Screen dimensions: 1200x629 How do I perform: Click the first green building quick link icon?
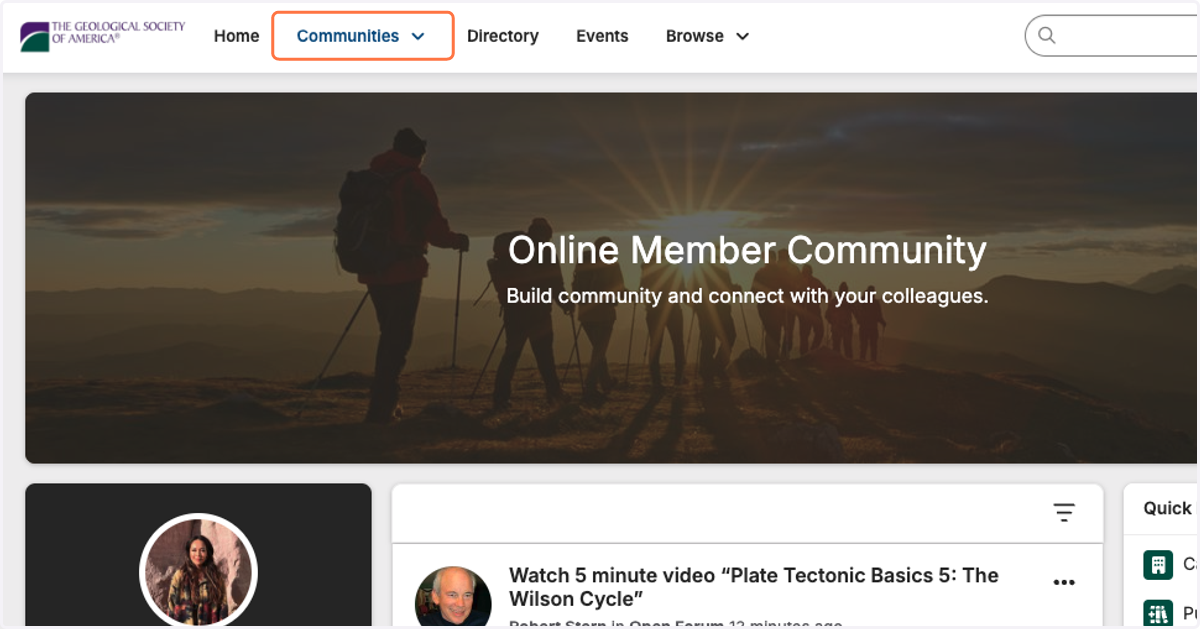(1158, 565)
